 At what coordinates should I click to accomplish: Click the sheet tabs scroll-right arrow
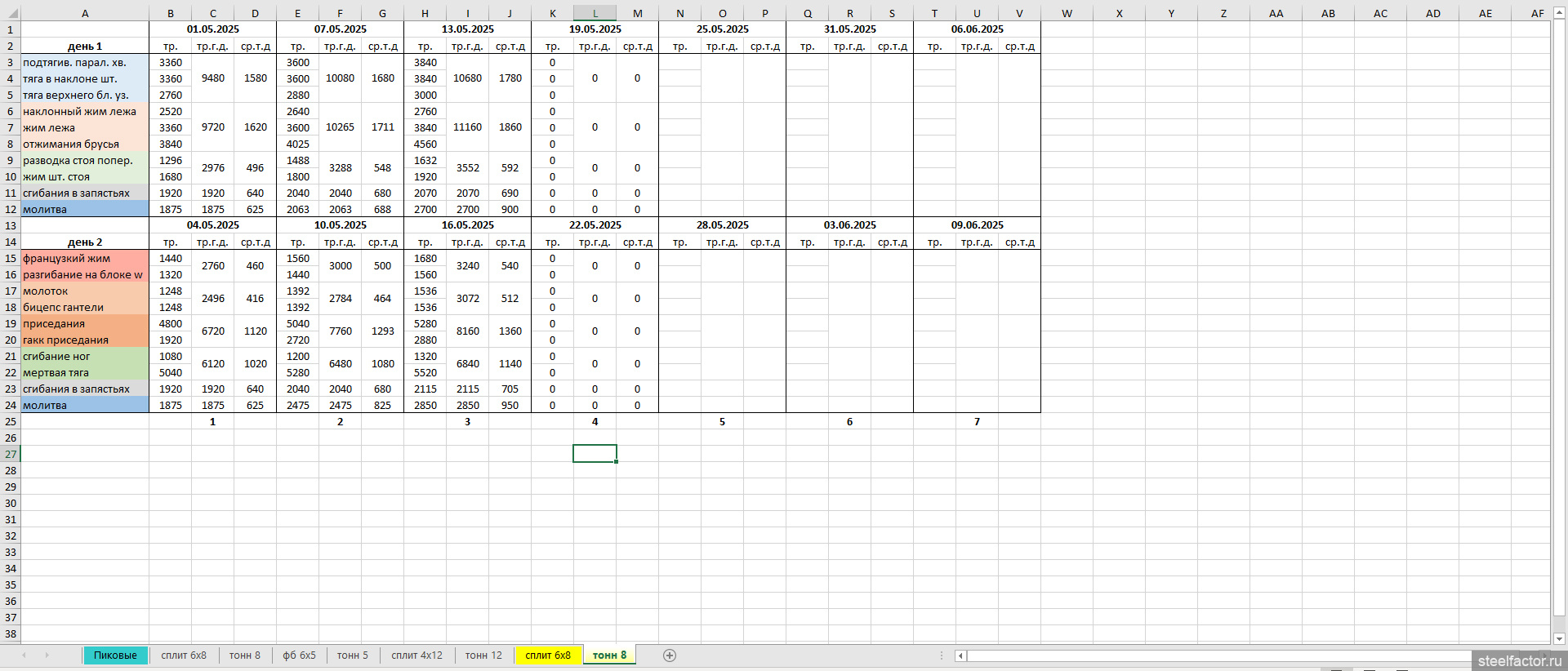click(x=47, y=655)
